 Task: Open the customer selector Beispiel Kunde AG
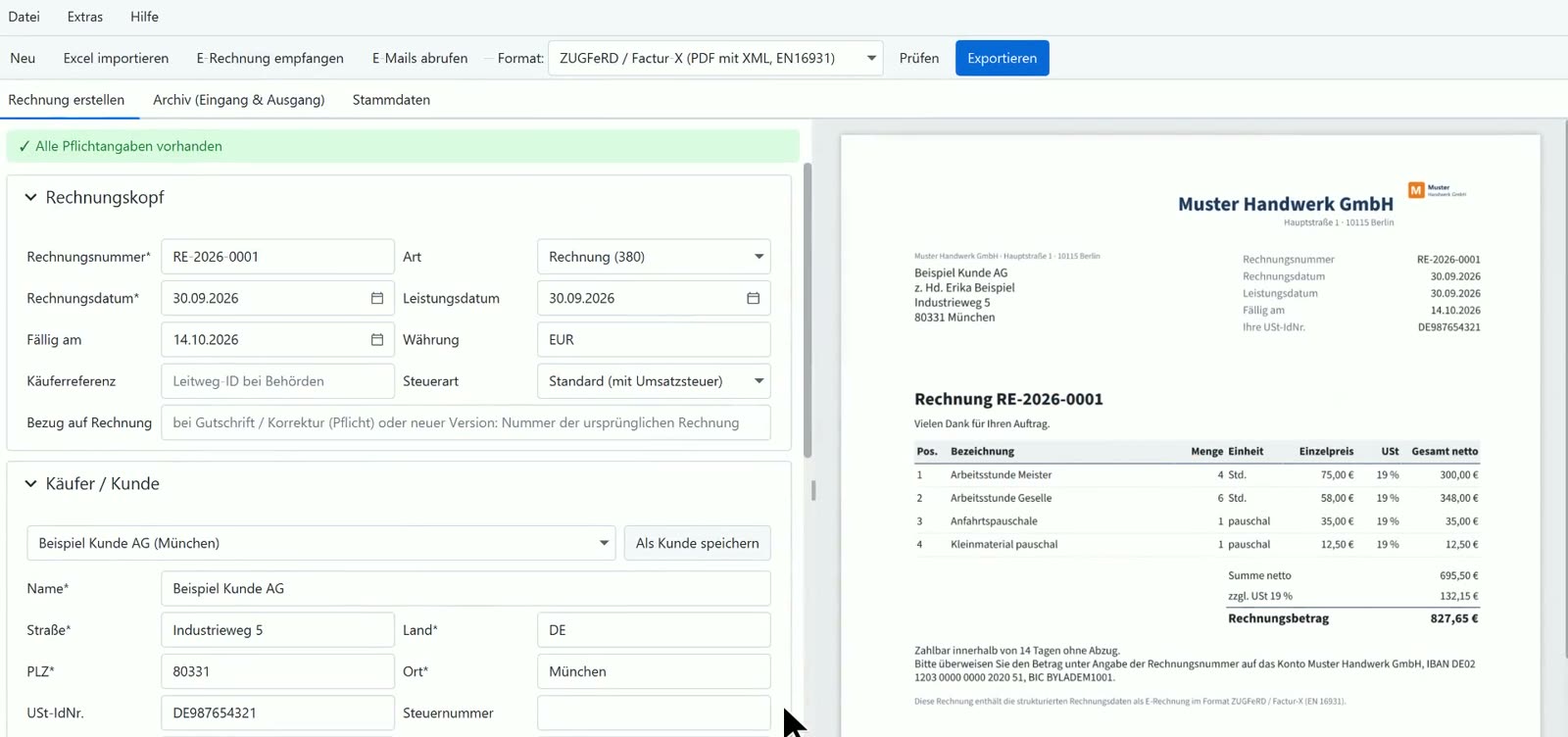(x=321, y=543)
